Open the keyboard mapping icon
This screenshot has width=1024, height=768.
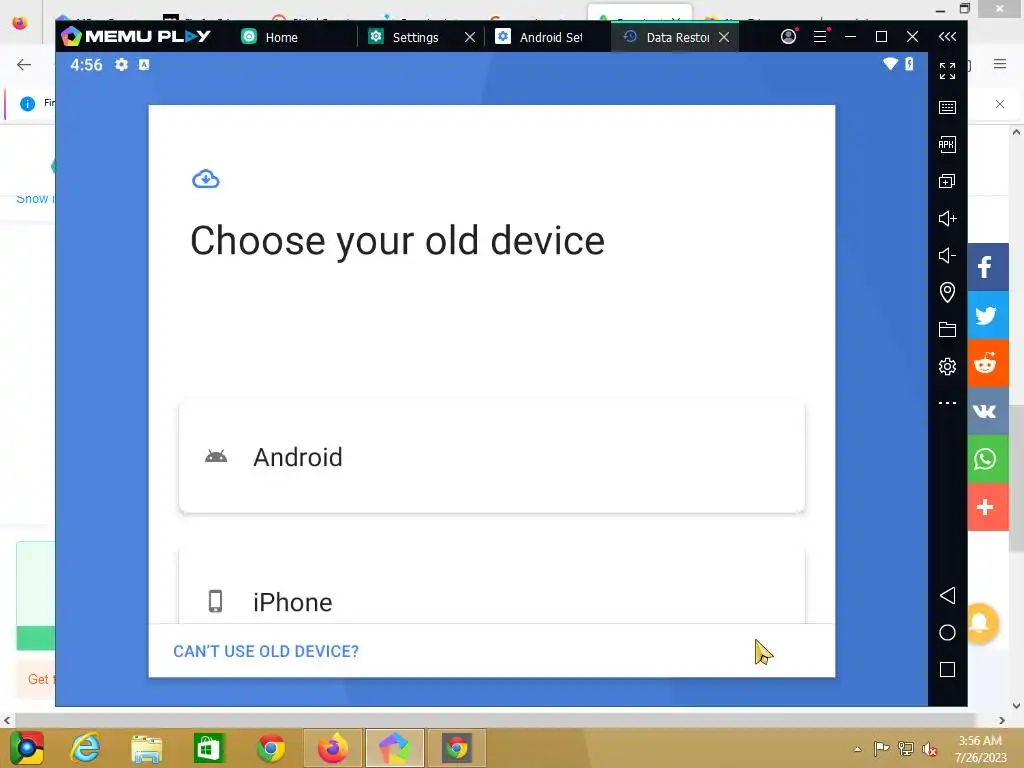947,107
